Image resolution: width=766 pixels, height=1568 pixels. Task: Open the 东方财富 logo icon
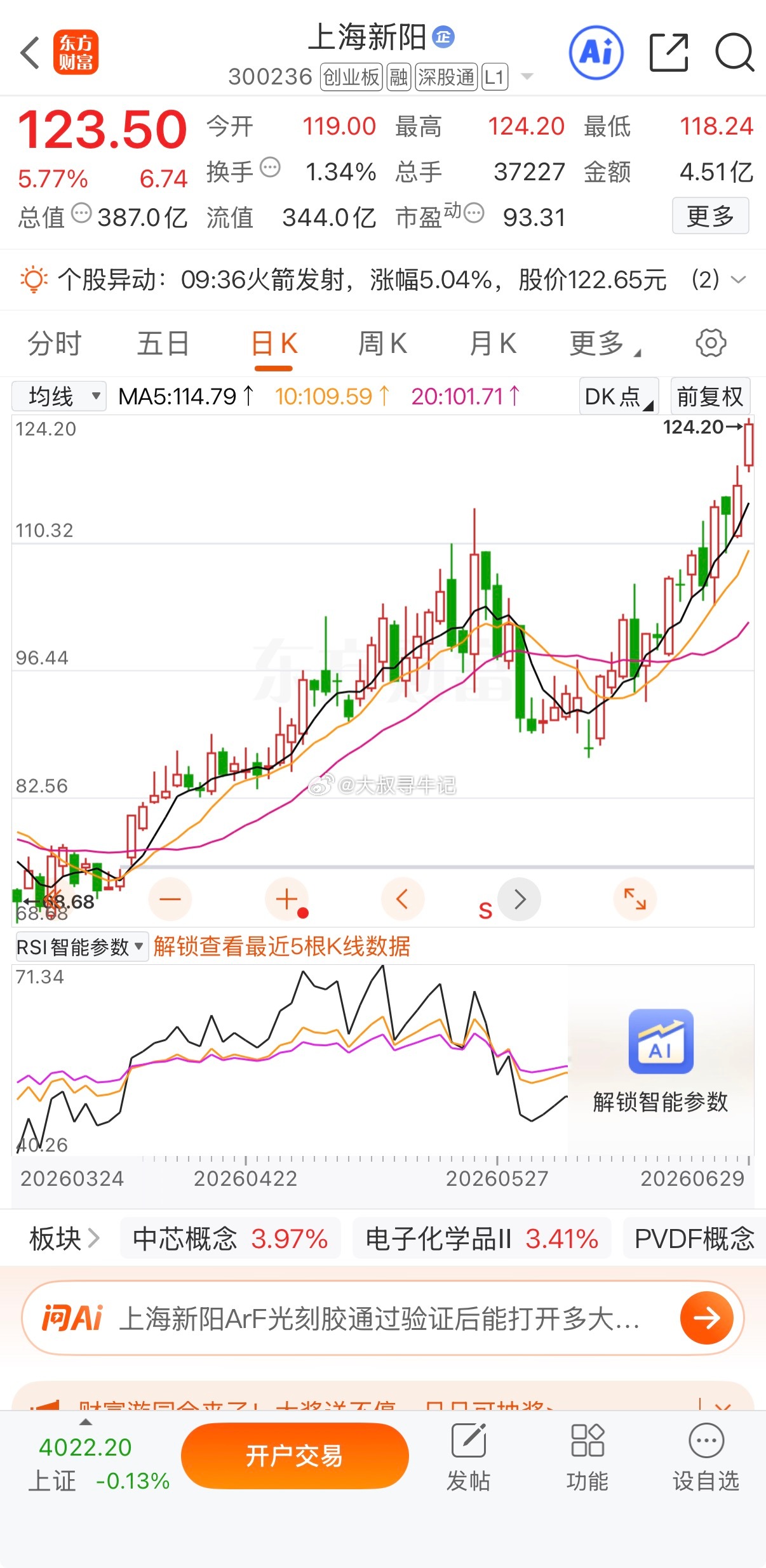pos(76,52)
